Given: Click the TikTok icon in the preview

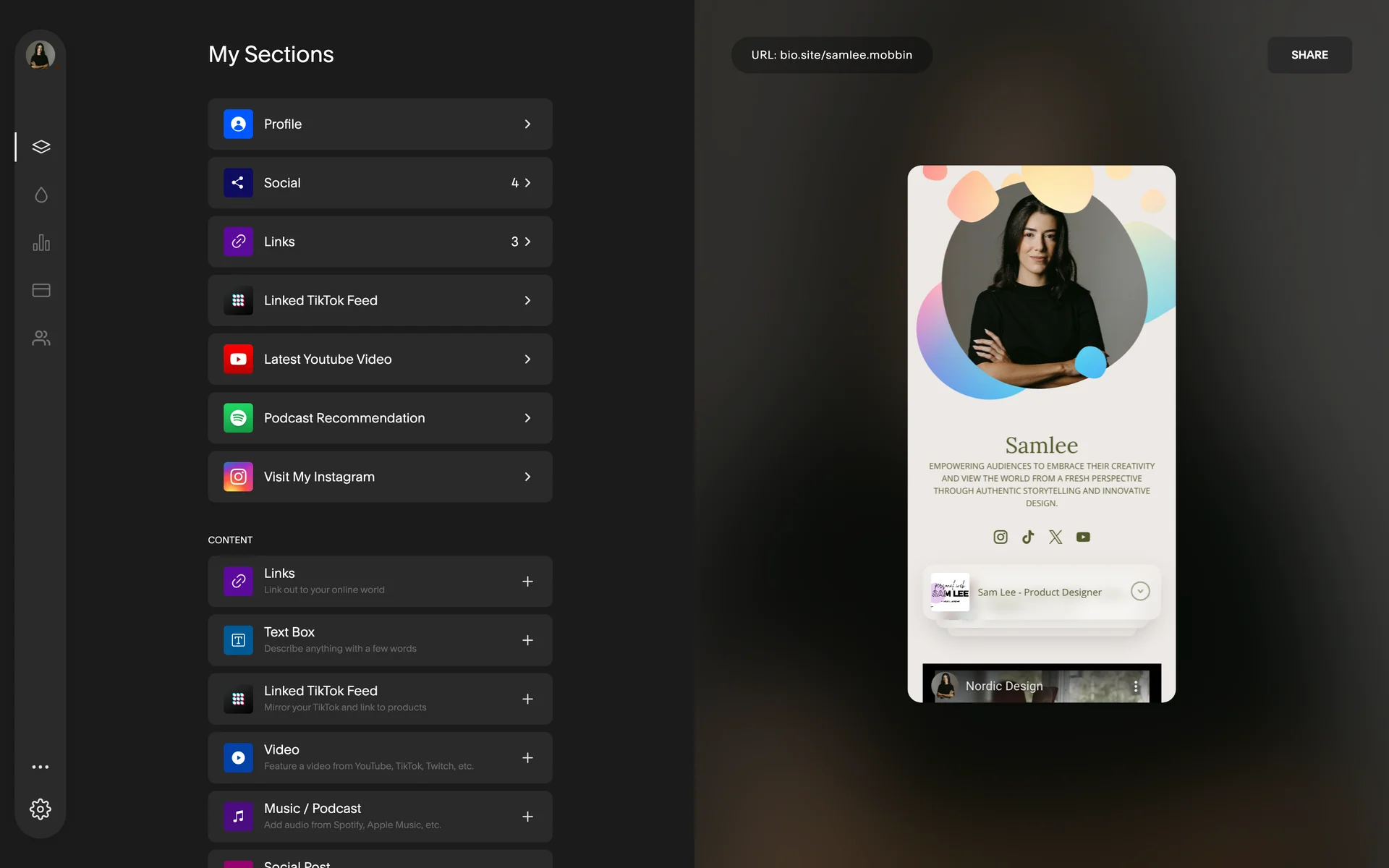Looking at the screenshot, I should tap(1028, 537).
